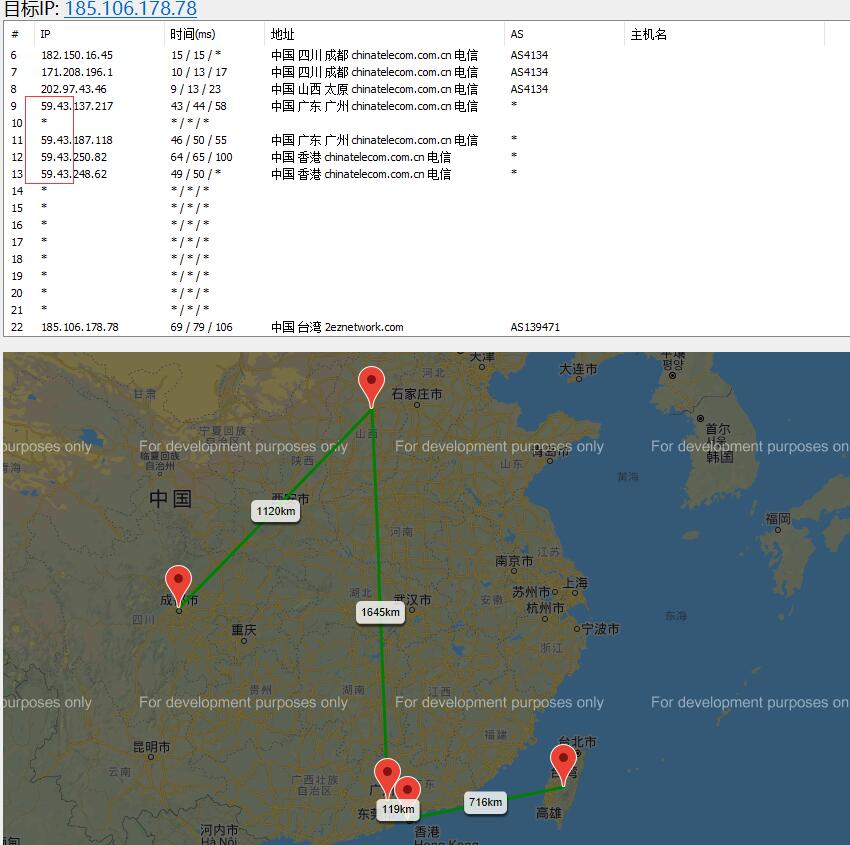
Task: Select IP cell 182.150.16.45
Action: tap(77, 55)
